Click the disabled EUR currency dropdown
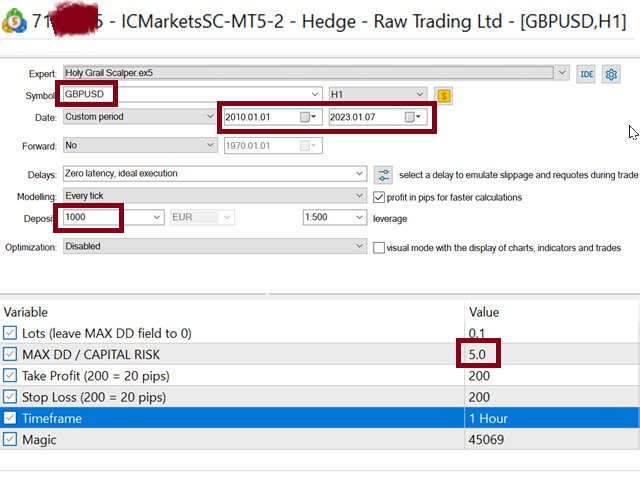Screen dimensions: 640x480 click(x=202, y=218)
